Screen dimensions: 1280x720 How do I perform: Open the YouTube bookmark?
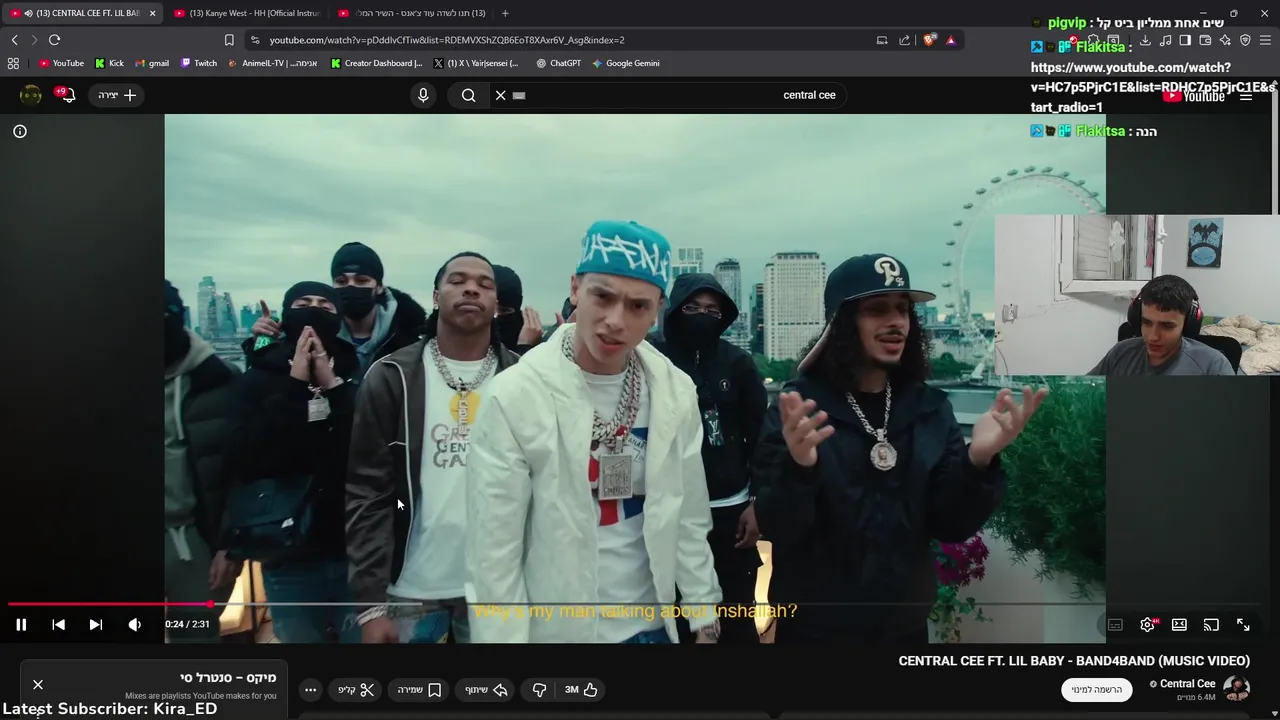pyautogui.click(x=61, y=63)
